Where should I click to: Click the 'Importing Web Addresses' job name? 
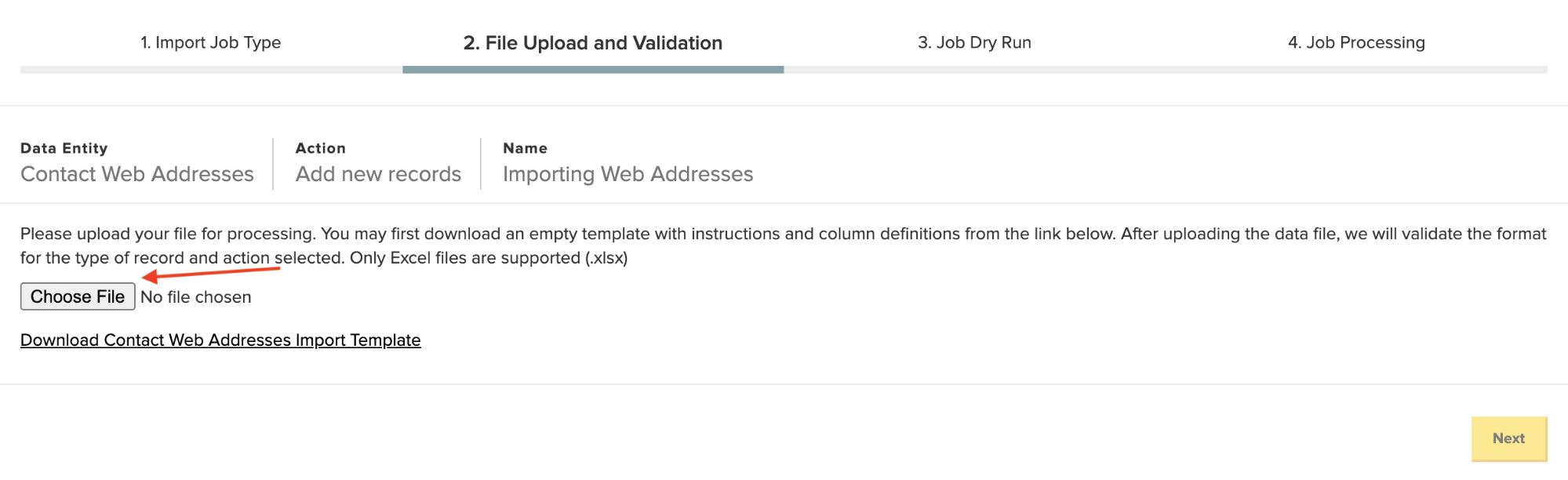pos(628,174)
